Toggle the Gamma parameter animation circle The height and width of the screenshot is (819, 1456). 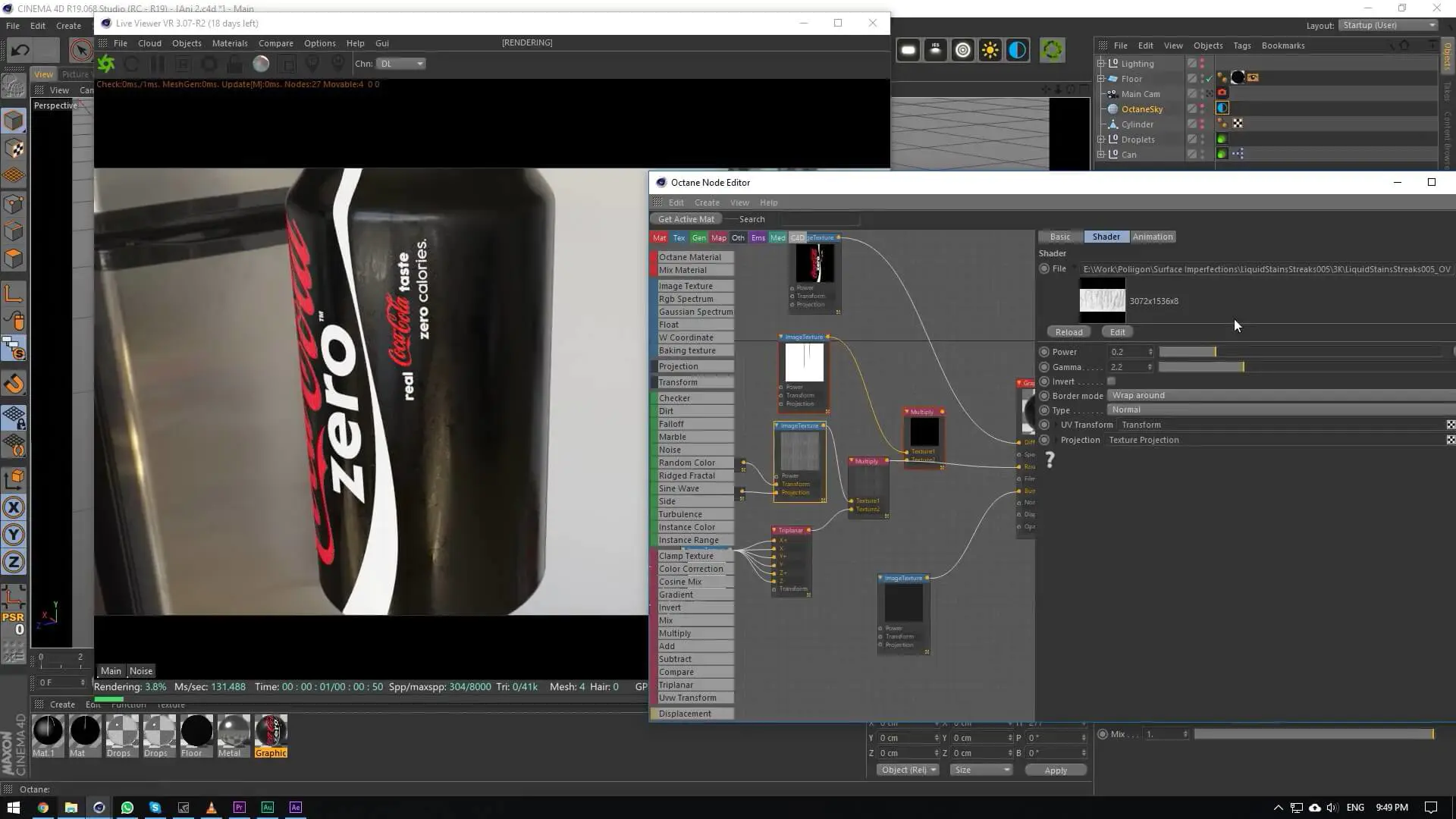[1044, 367]
